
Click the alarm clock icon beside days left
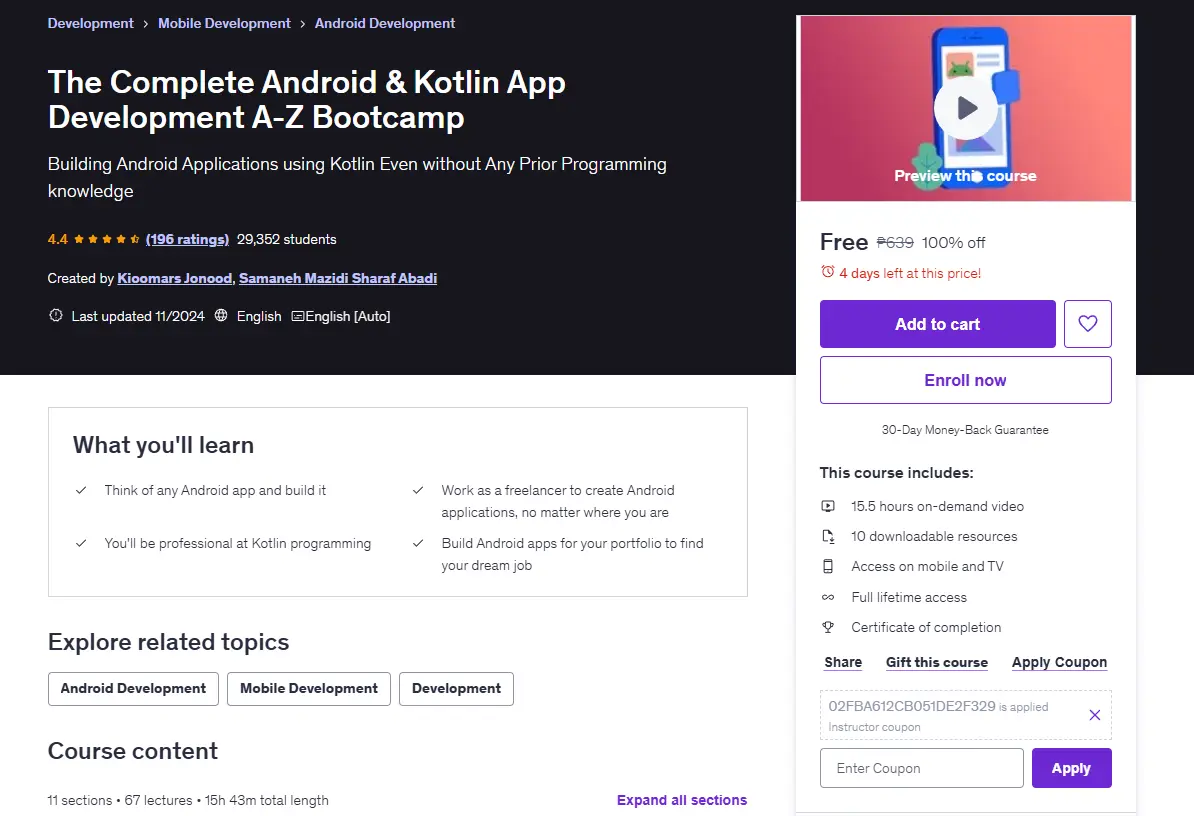pyautogui.click(x=827, y=272)
